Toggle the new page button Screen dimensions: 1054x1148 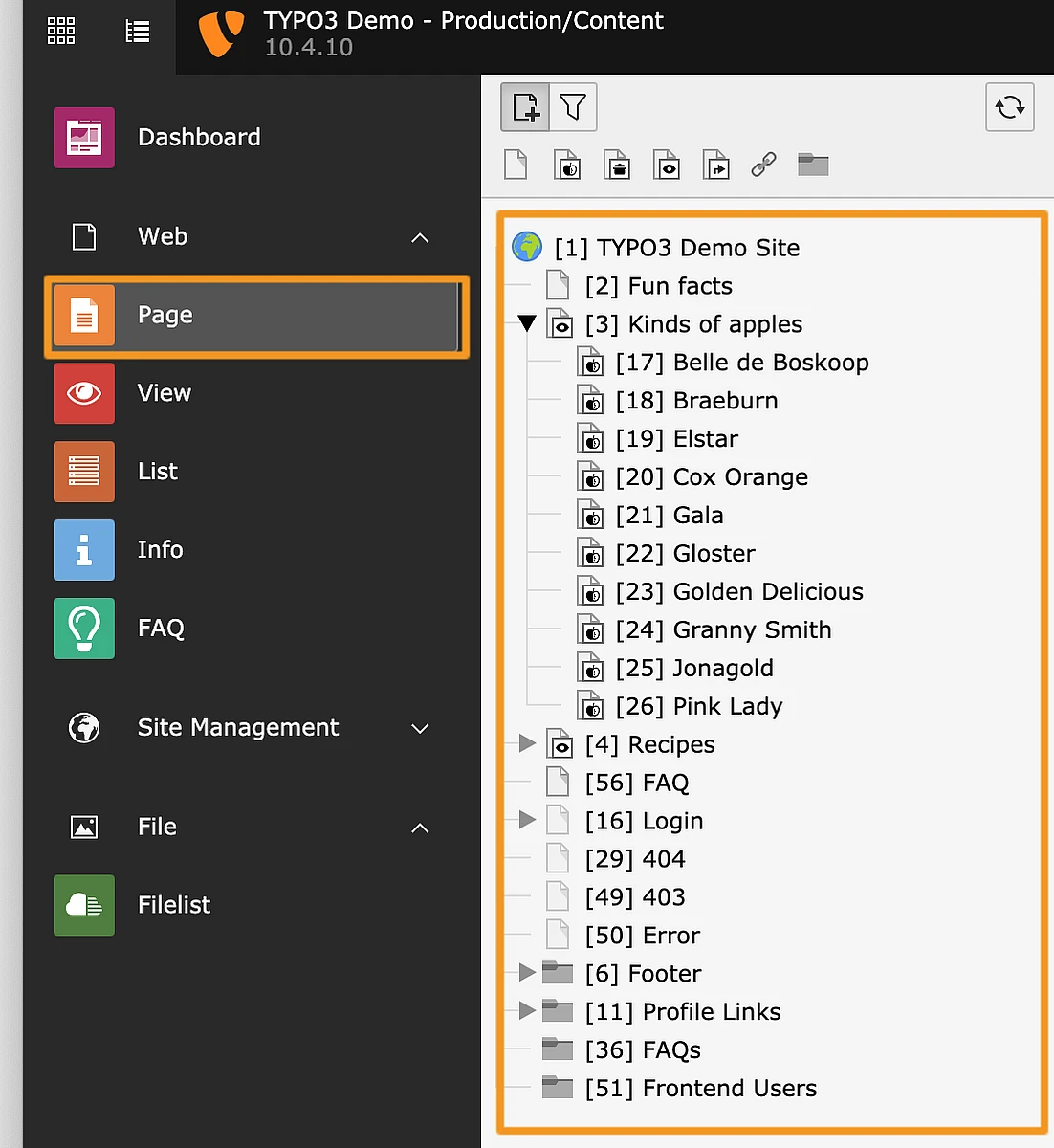[x=525, y=107]
